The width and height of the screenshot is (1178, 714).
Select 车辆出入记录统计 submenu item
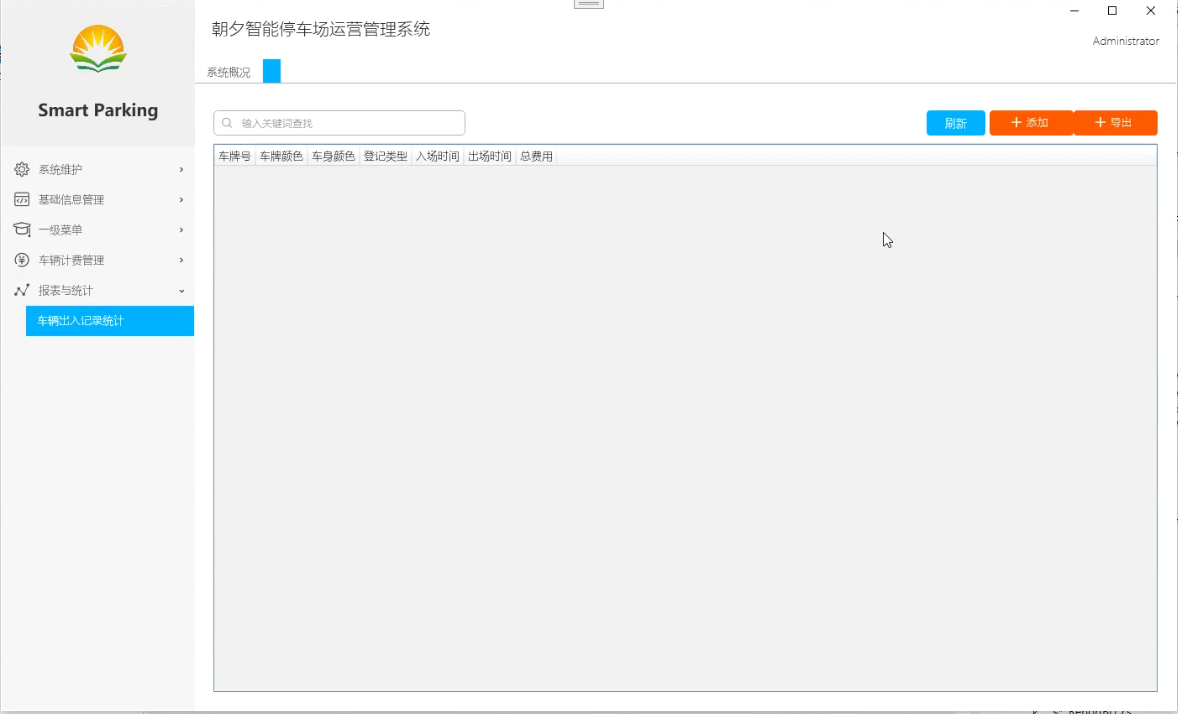click(110, 321)
